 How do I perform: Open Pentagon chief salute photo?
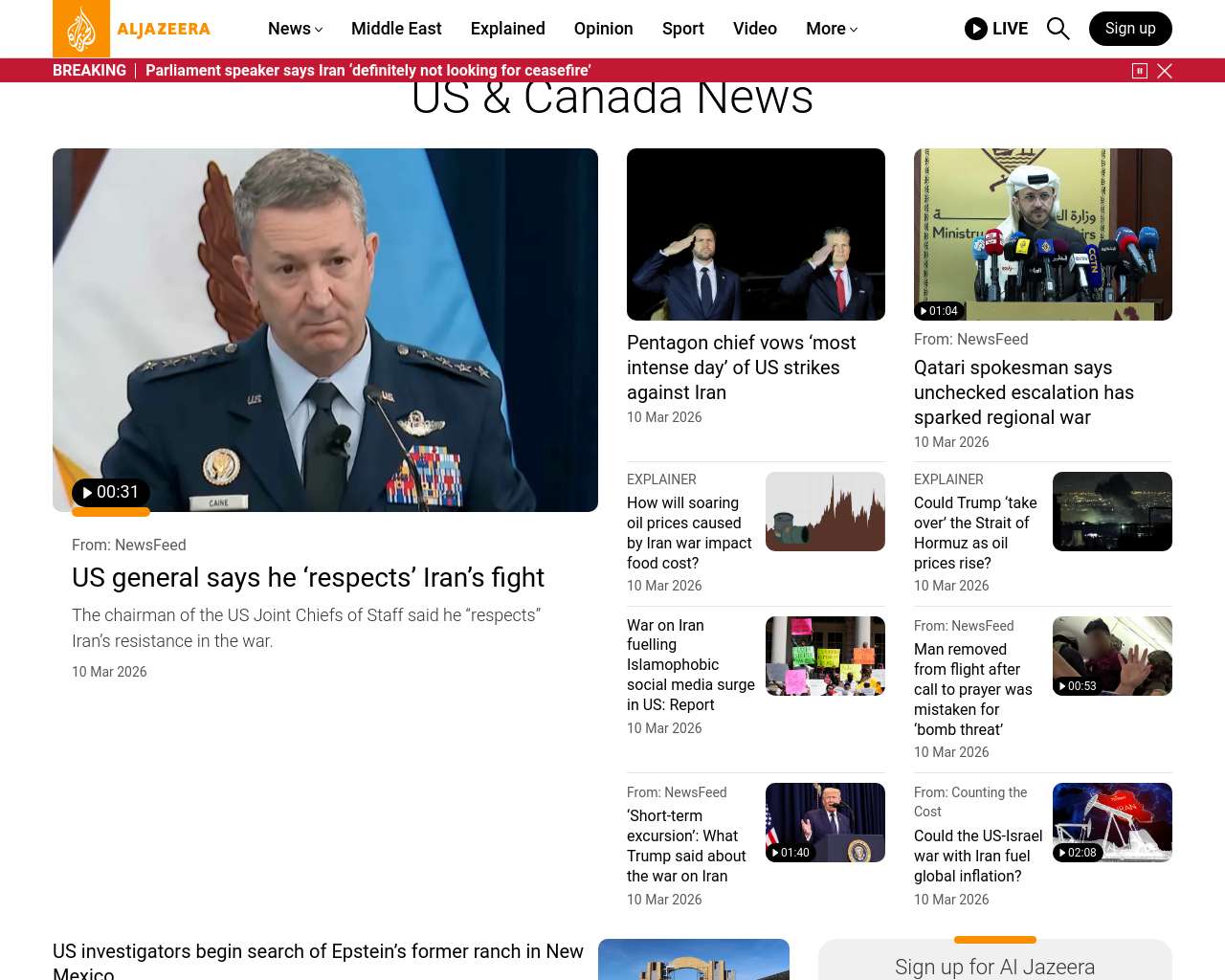click(756, 234)
